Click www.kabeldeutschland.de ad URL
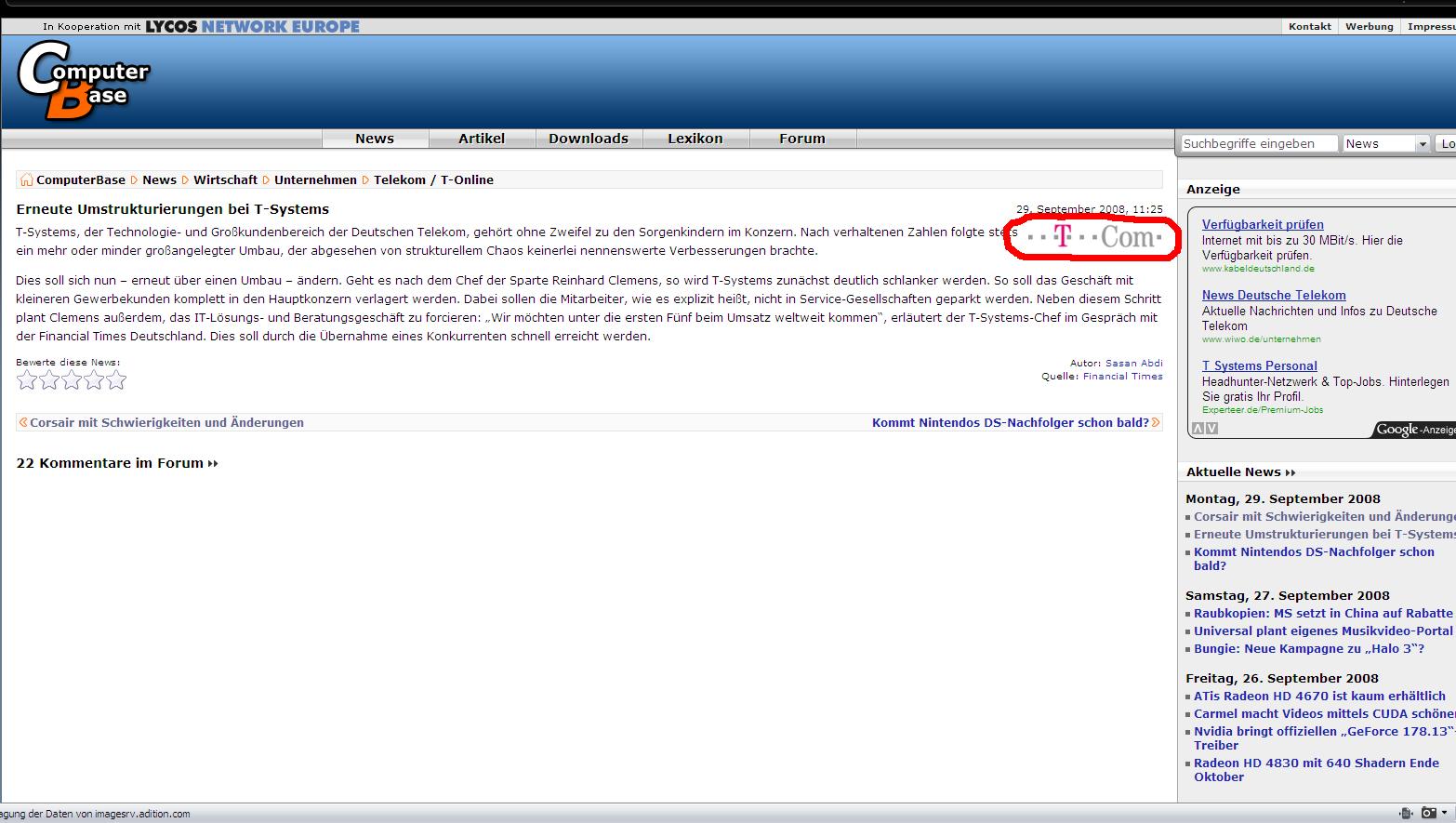The width and height of the screenshot is (1456, 823). pos(1258,269)
